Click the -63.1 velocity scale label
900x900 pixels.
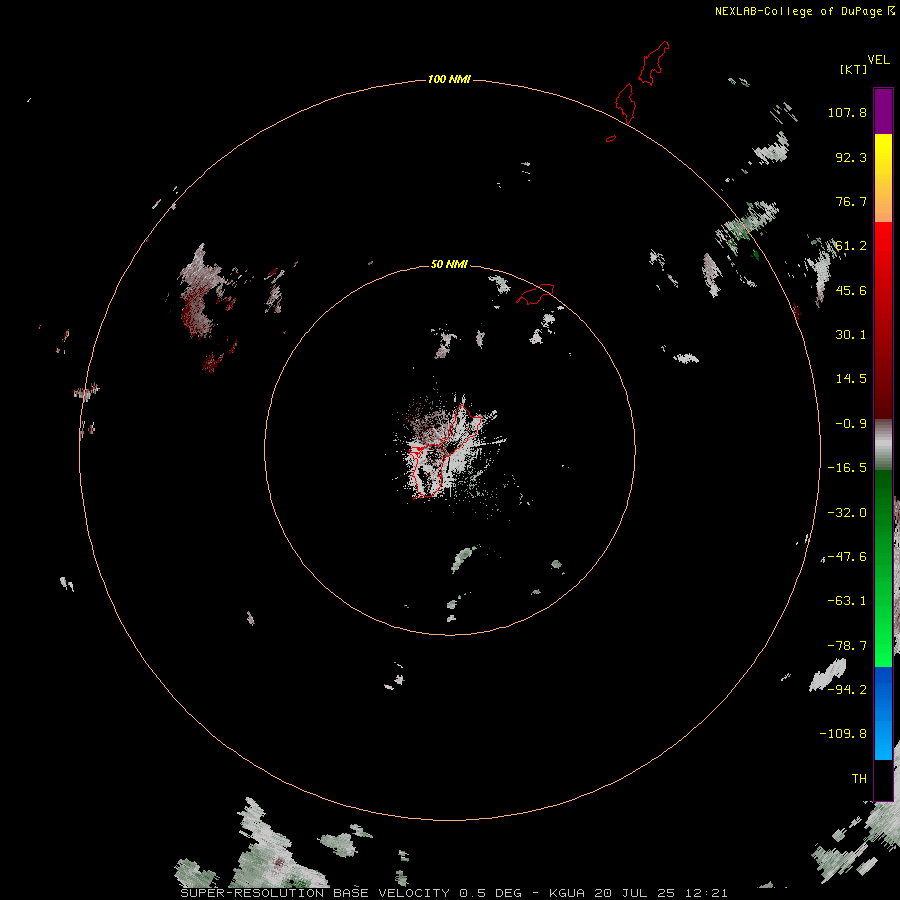tap(847, 601)
